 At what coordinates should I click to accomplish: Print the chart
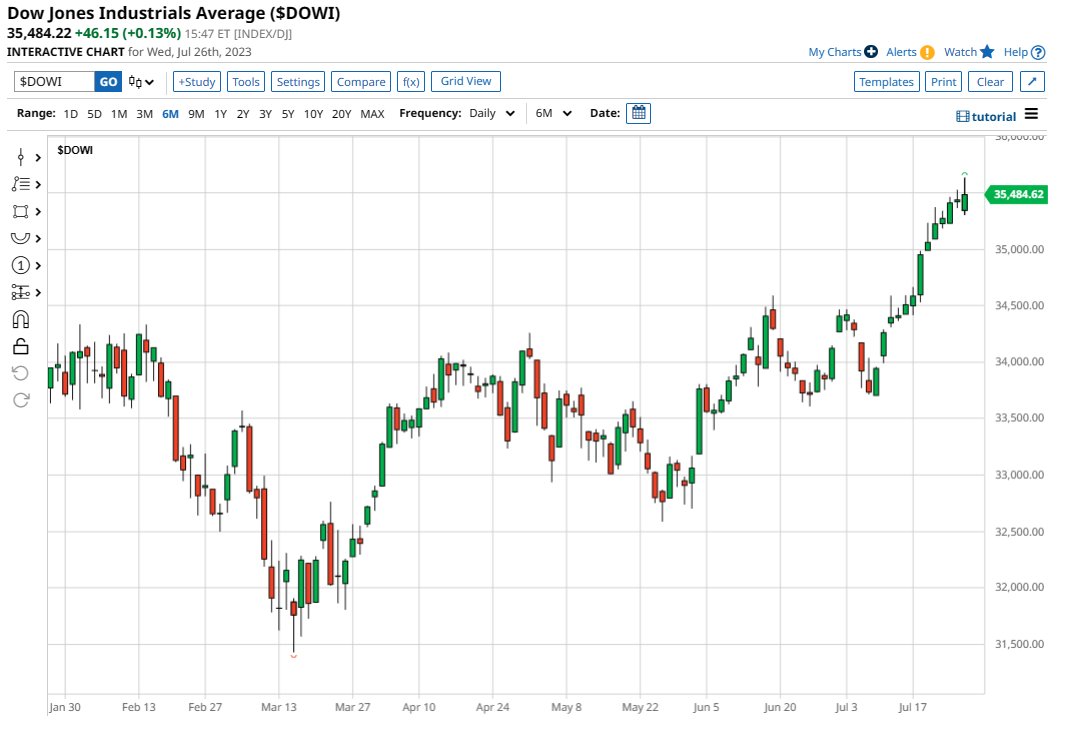pos(943,82)
